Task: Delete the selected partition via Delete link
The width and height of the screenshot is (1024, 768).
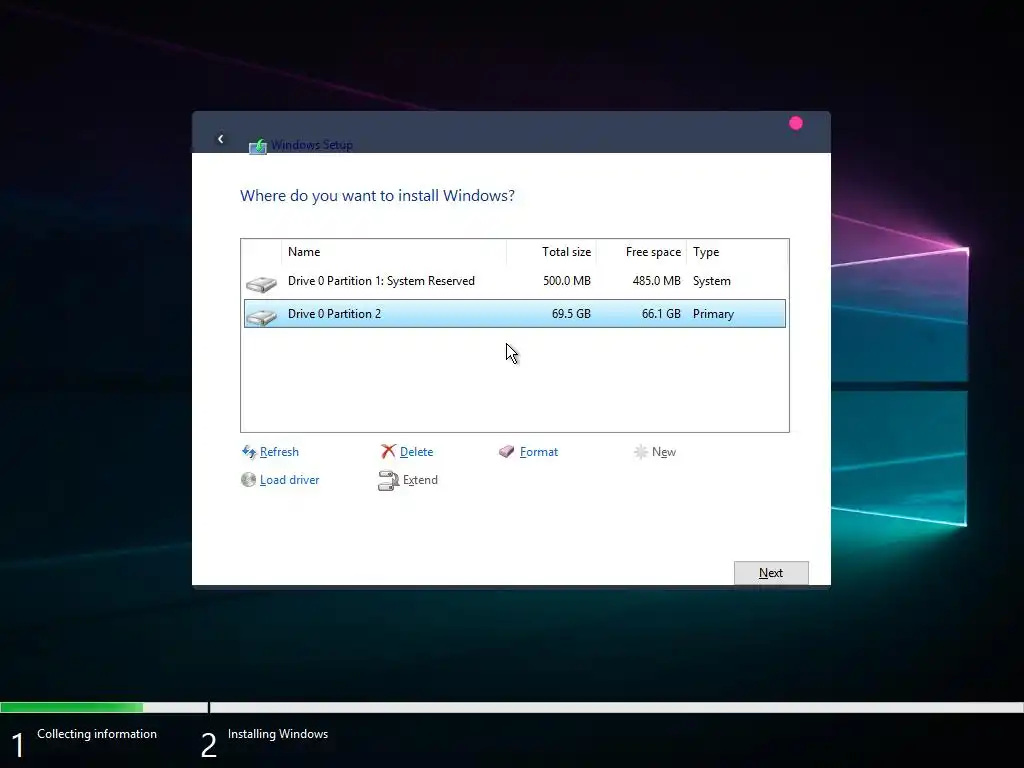Action: 416,452
